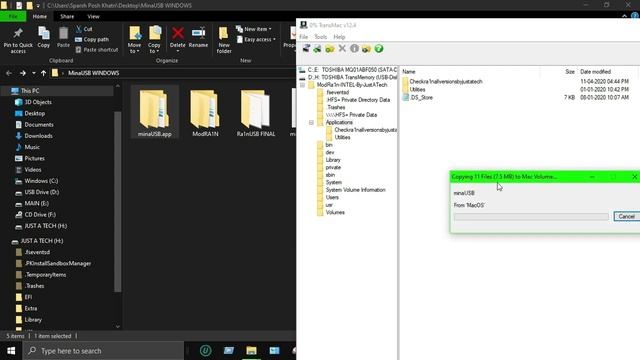
Task: Select the Volumes folder in TransMac tree
Action: [x=335, y=212]
